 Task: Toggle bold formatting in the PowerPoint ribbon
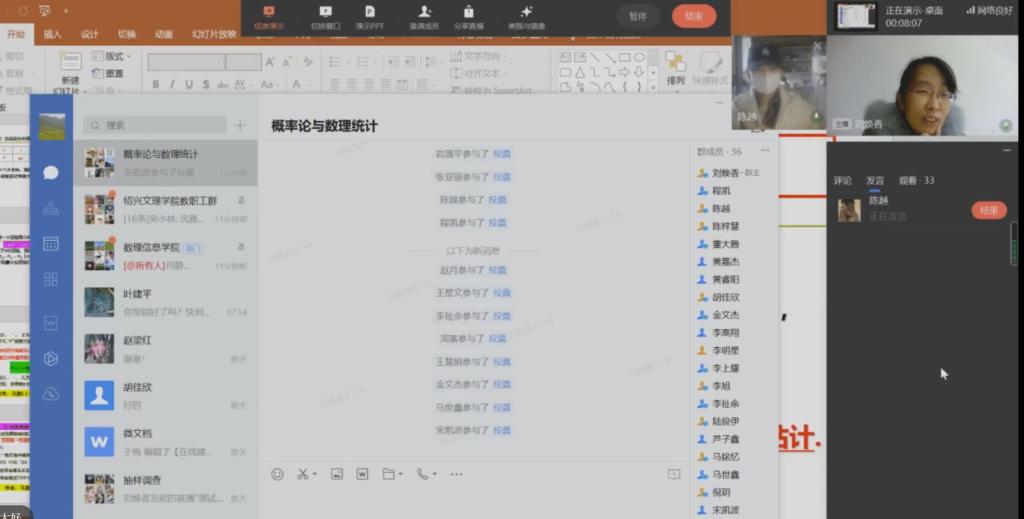point(156,84)
